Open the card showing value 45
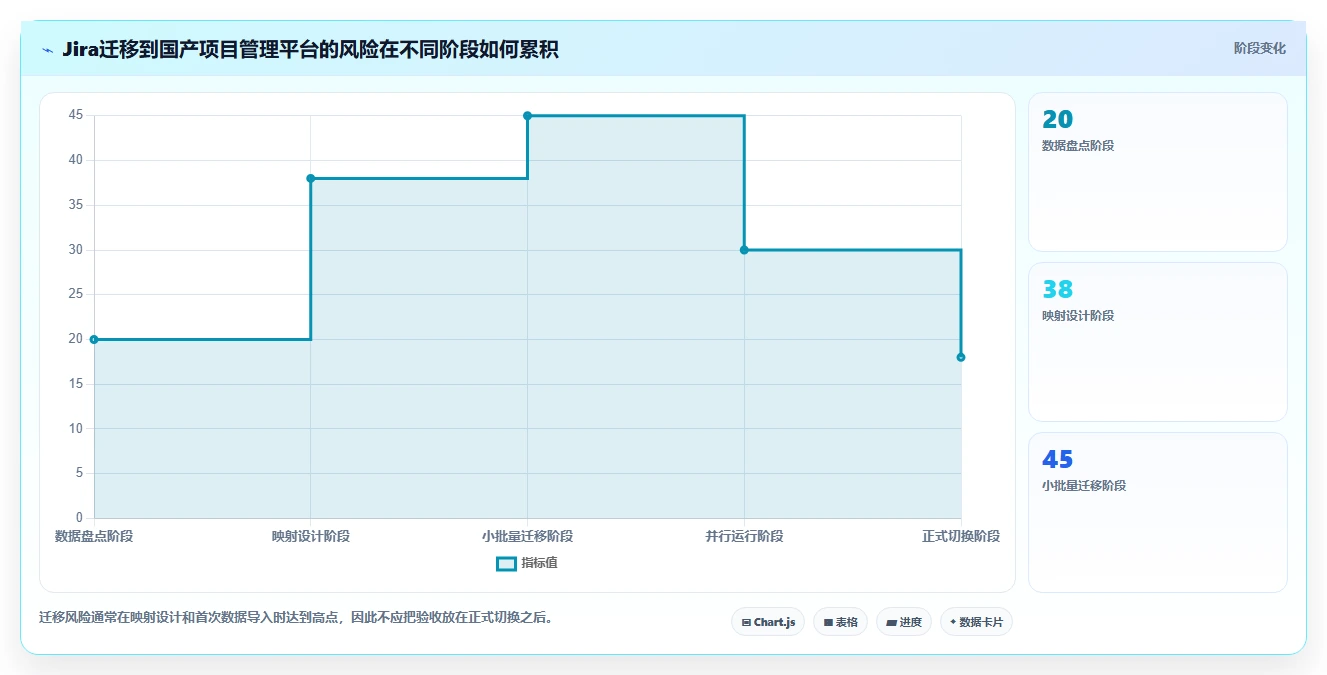The image size is (1327, 675). pyautogui.click(x=1157, y=512)
